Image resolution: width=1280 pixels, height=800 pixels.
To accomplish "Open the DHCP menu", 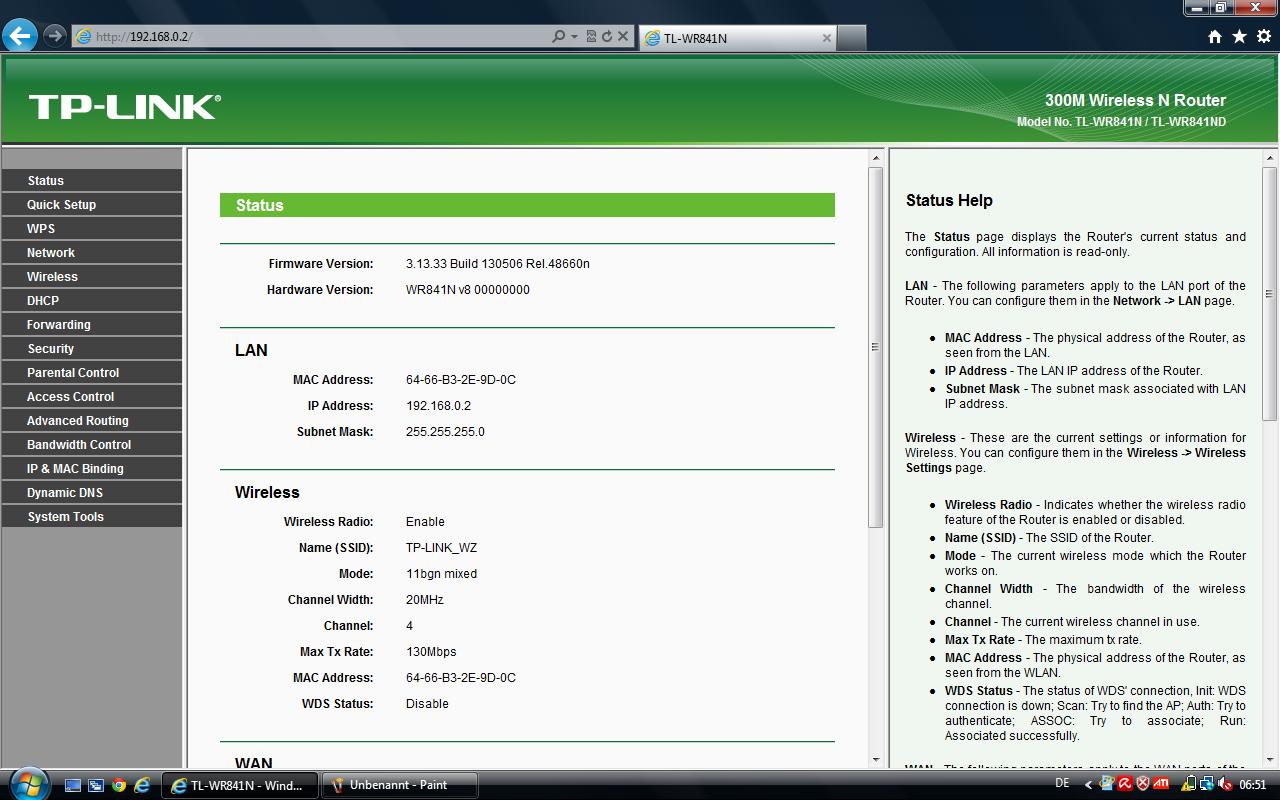I will pos(92,300).
